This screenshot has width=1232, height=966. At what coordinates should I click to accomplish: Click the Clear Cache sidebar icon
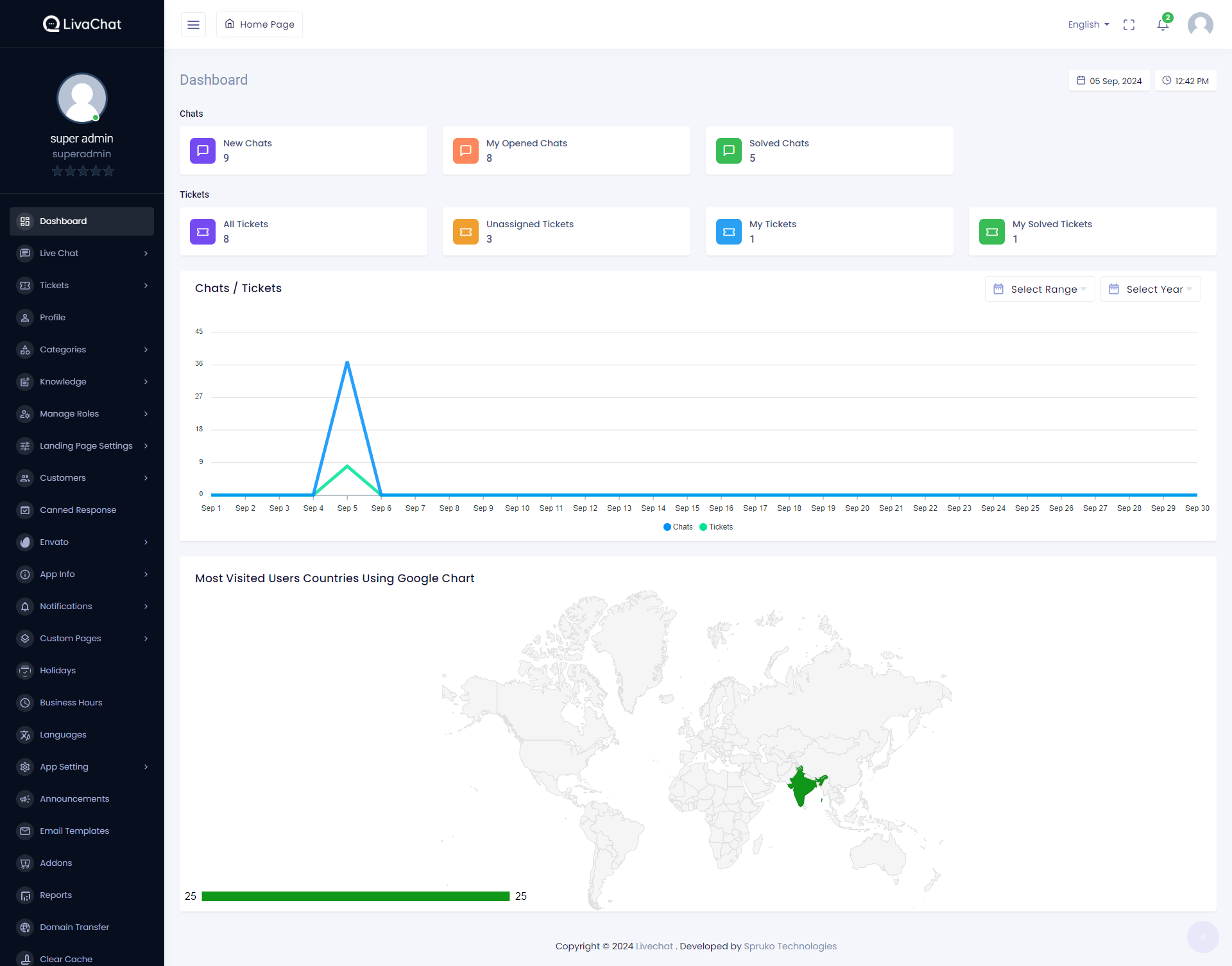[24, 958]
